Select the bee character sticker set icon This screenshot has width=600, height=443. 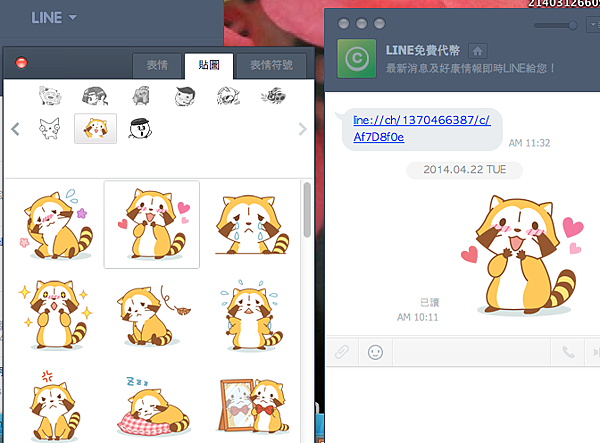(x=273, y=96)
